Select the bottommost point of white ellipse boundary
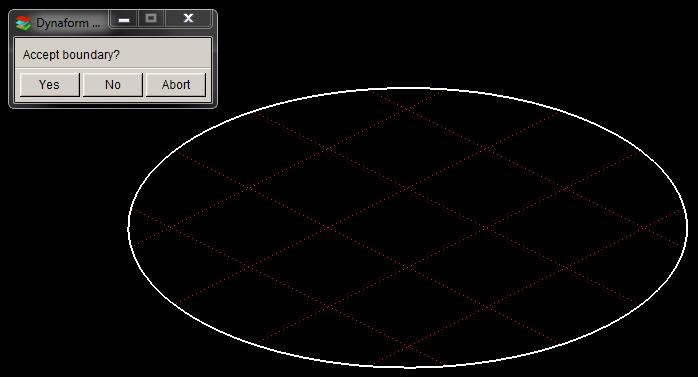 coord(407,367)
